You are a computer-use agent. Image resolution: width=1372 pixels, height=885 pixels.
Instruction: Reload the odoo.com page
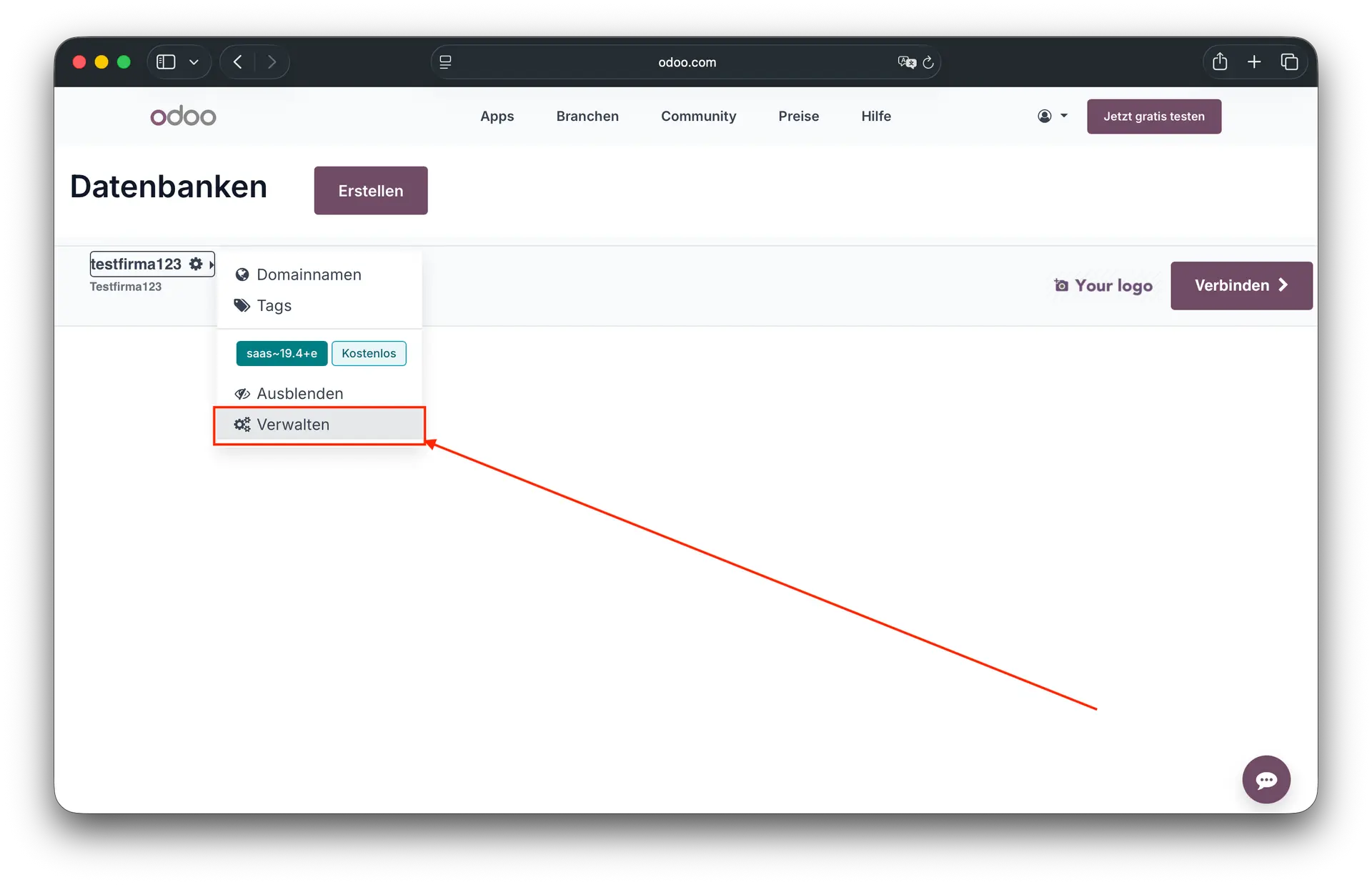tap(928, 62)
